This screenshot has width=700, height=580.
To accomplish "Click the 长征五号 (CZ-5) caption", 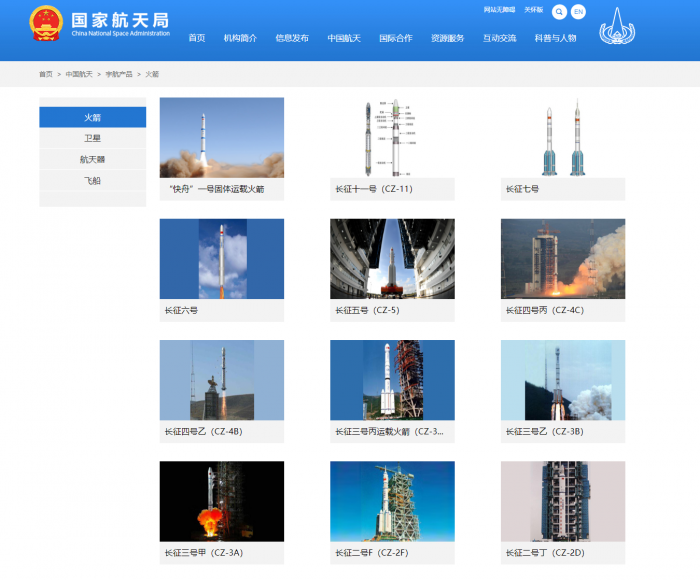I will pos(367,310).
